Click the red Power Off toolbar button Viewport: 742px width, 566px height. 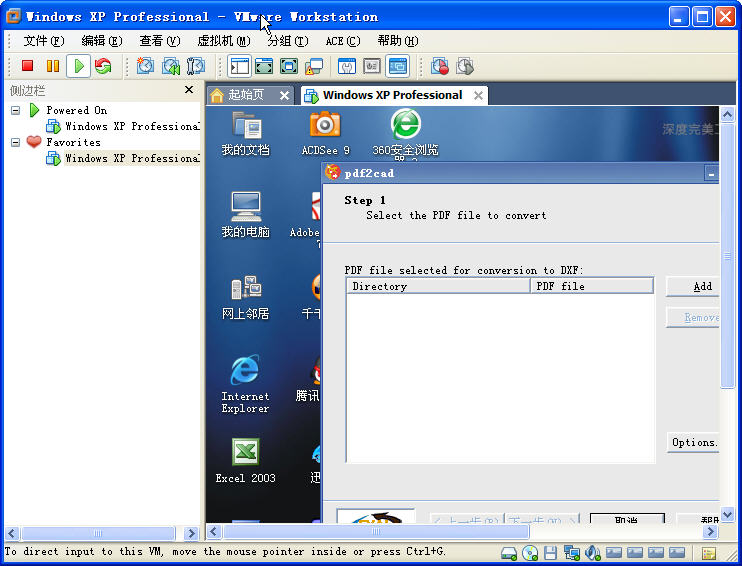pyautogui.click(x=28, y=67)
